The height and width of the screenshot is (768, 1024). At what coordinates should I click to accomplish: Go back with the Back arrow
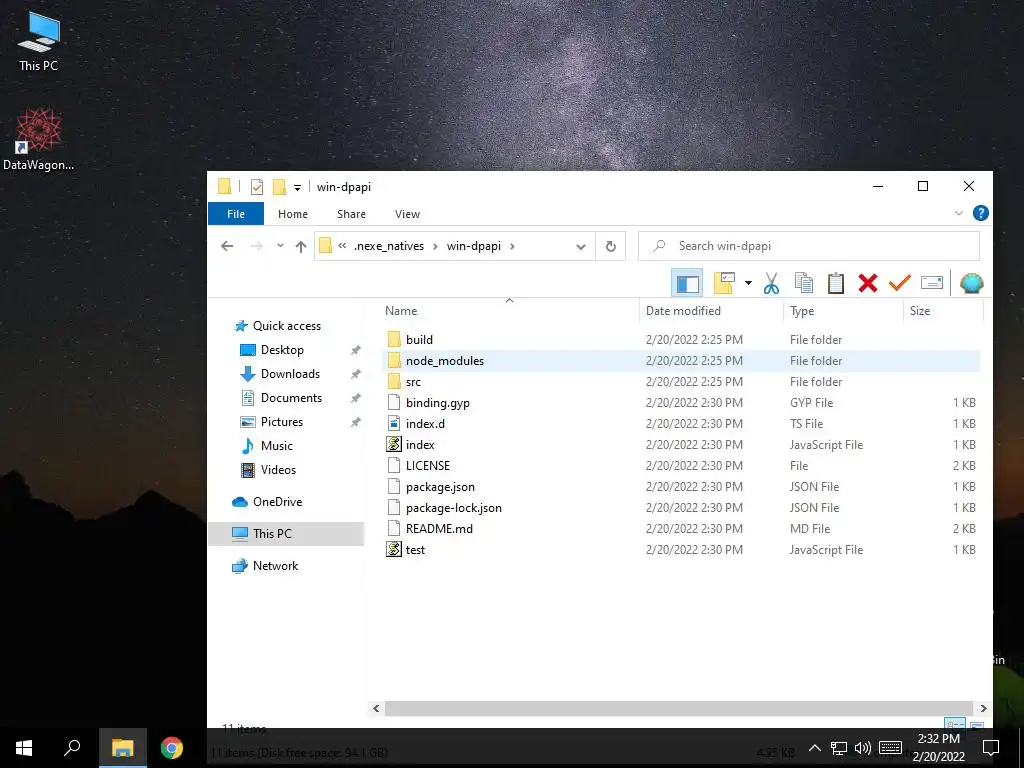click(x=227, y=246)
